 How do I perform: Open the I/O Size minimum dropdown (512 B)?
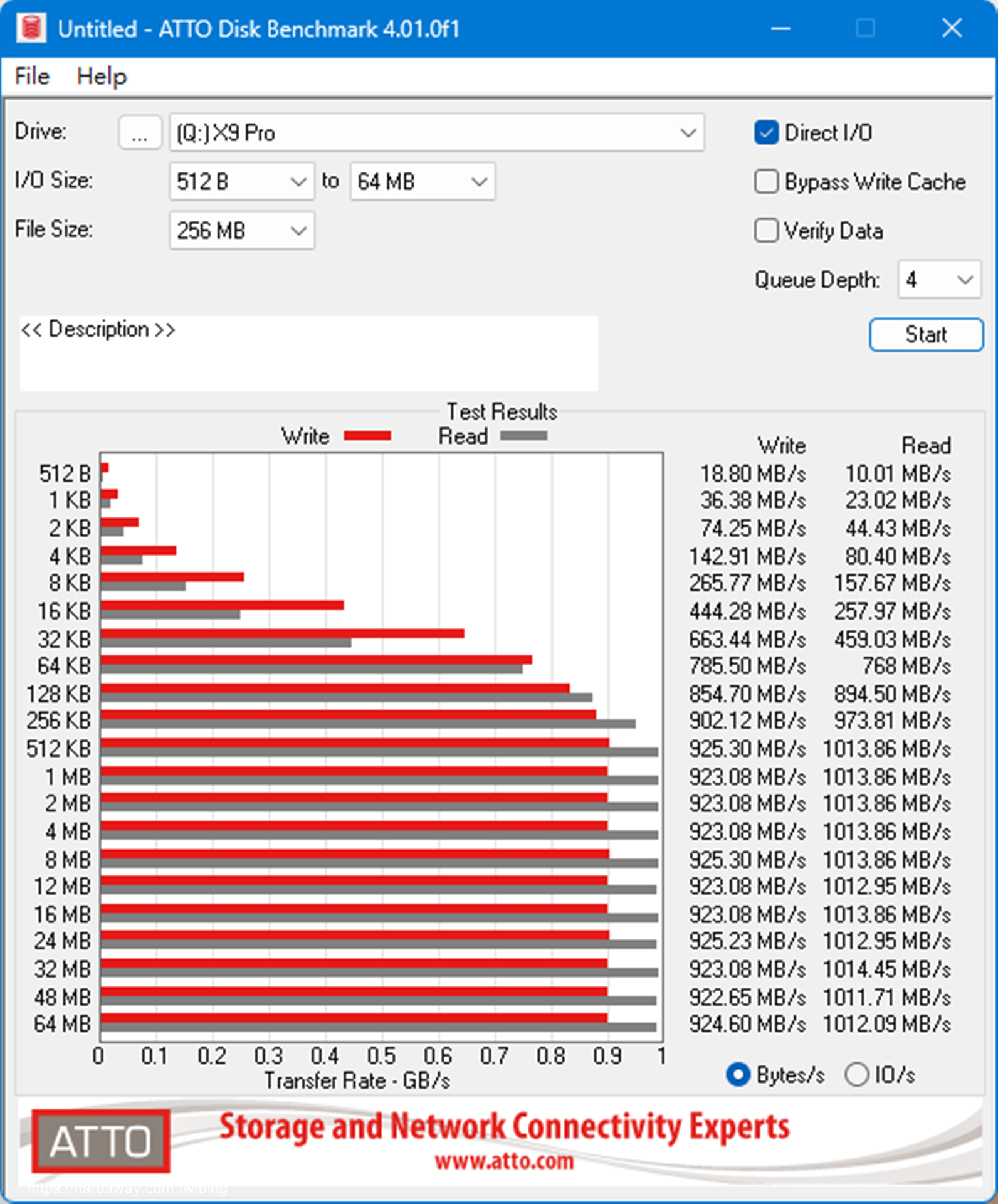[x=241, y=182]
